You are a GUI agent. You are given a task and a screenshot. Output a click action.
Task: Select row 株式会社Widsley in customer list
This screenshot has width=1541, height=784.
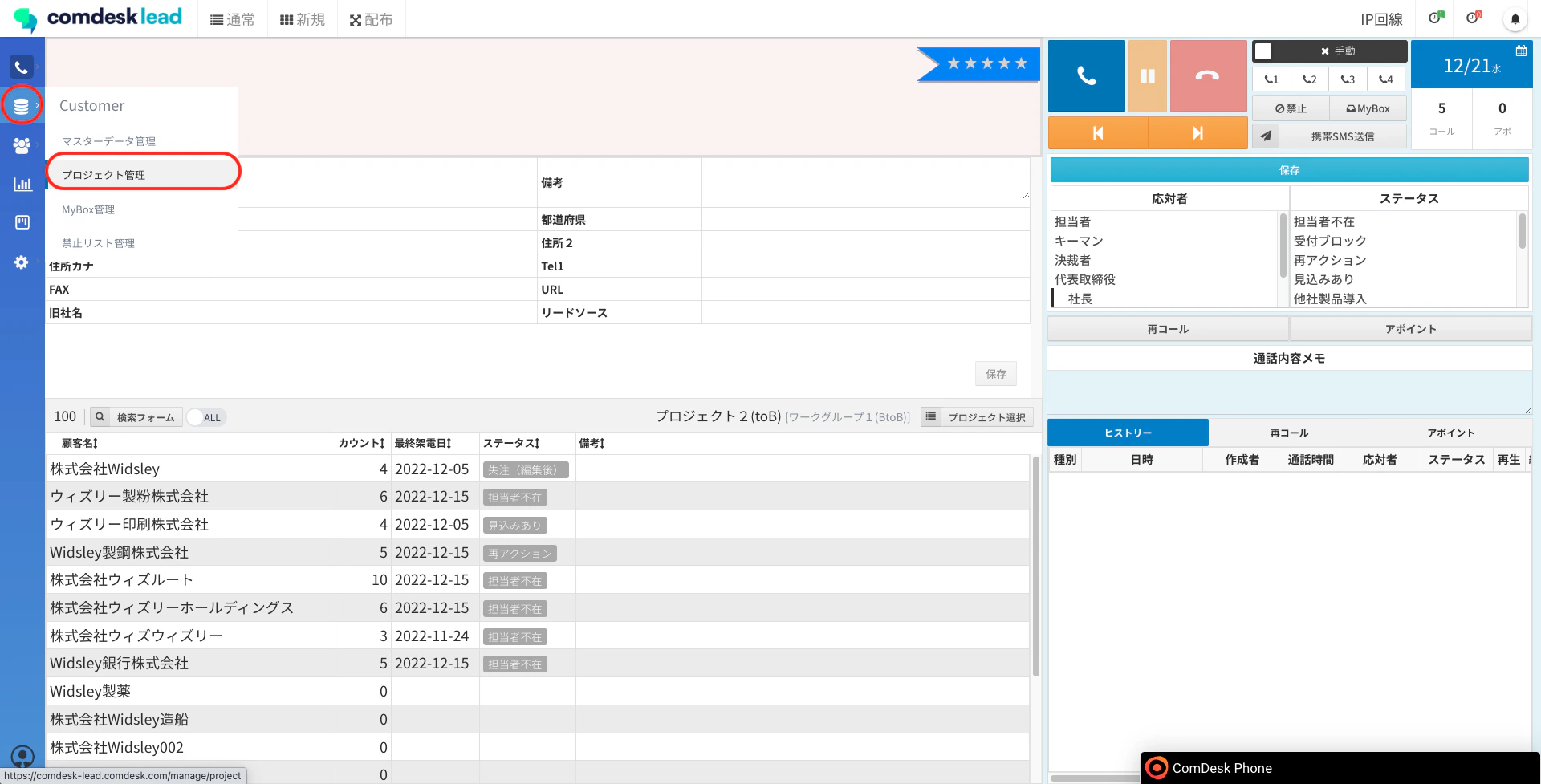(538, 469)
